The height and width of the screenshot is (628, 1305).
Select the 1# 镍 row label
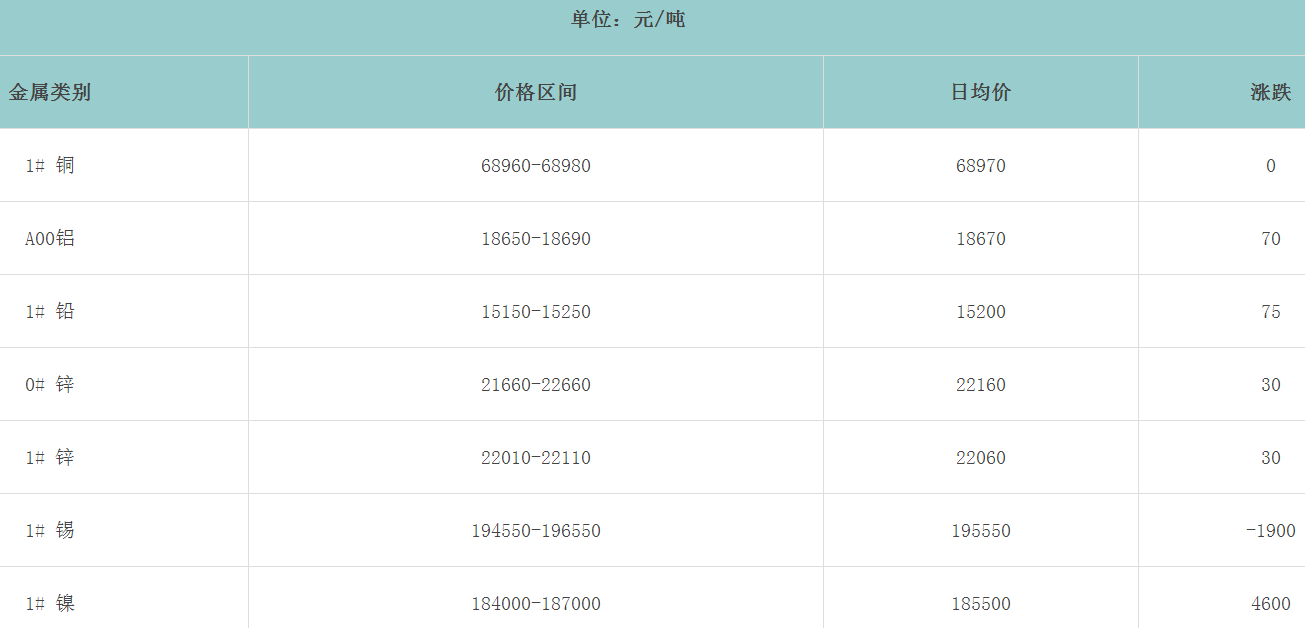coord(50,604)
